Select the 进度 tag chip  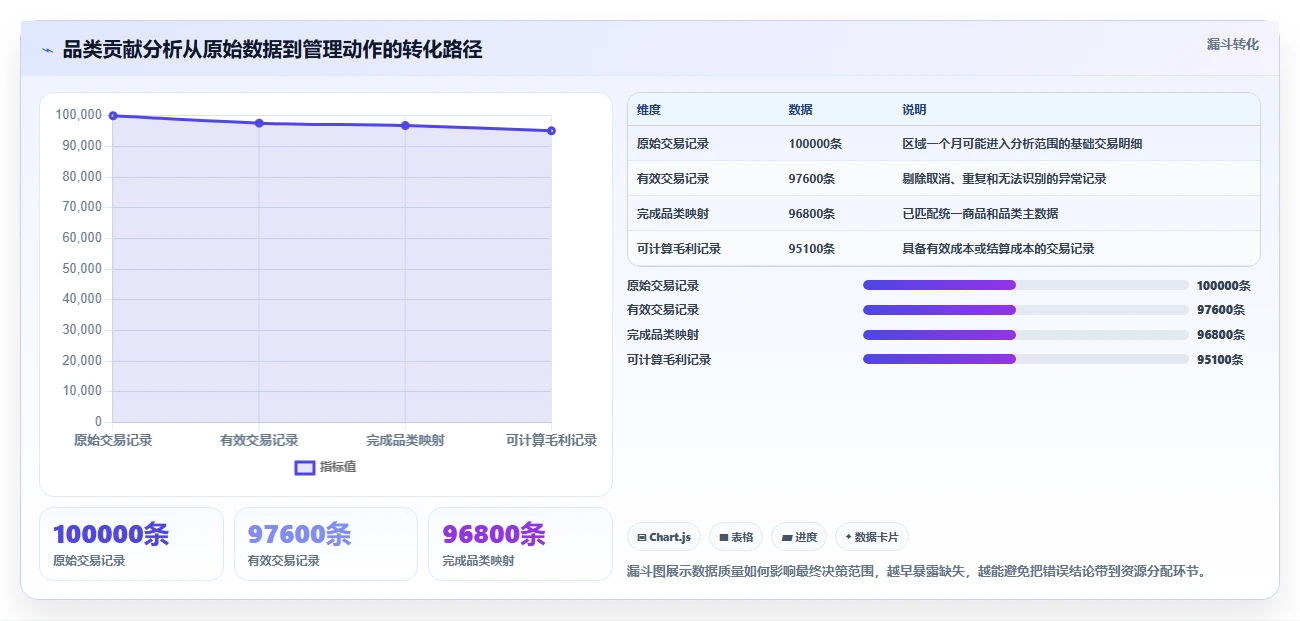tap(799, 537)
